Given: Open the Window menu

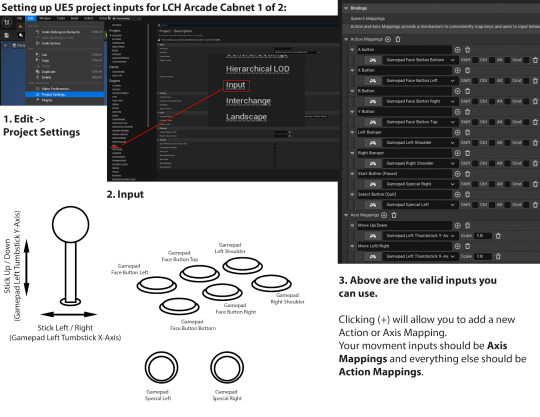Looking at the screenshot, I should coord(45,18).
